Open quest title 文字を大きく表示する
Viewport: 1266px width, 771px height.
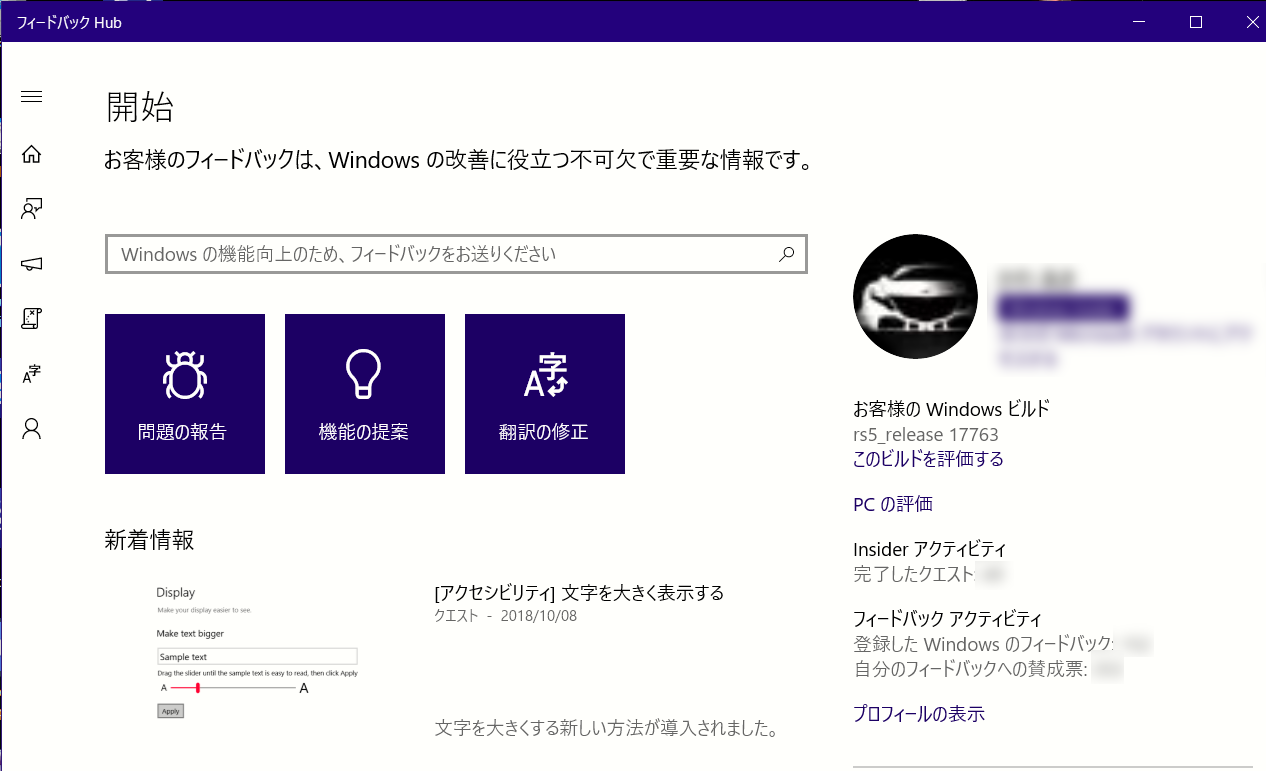[x=579, y=593]
